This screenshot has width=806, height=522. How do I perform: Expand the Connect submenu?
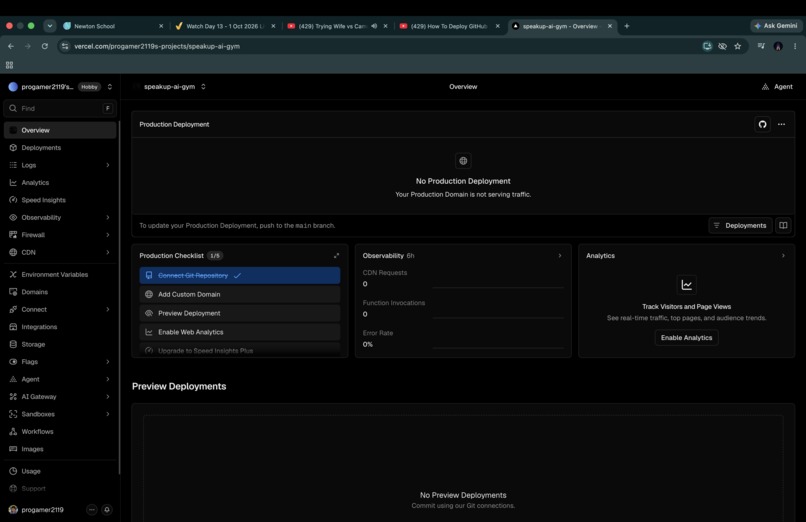[108, 309]
